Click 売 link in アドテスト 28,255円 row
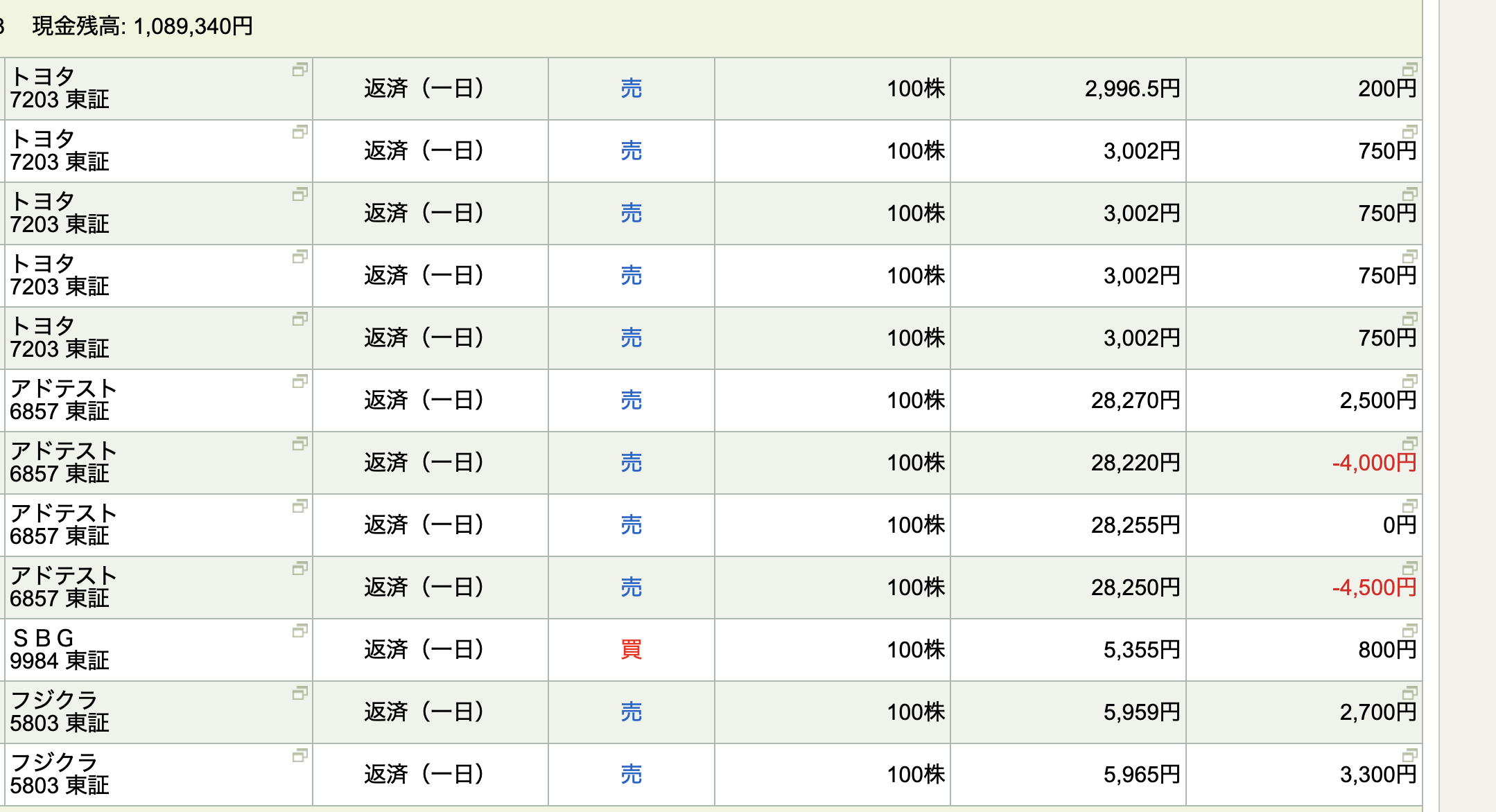Viewport: 1496px width, 812px height. point(631,525)
